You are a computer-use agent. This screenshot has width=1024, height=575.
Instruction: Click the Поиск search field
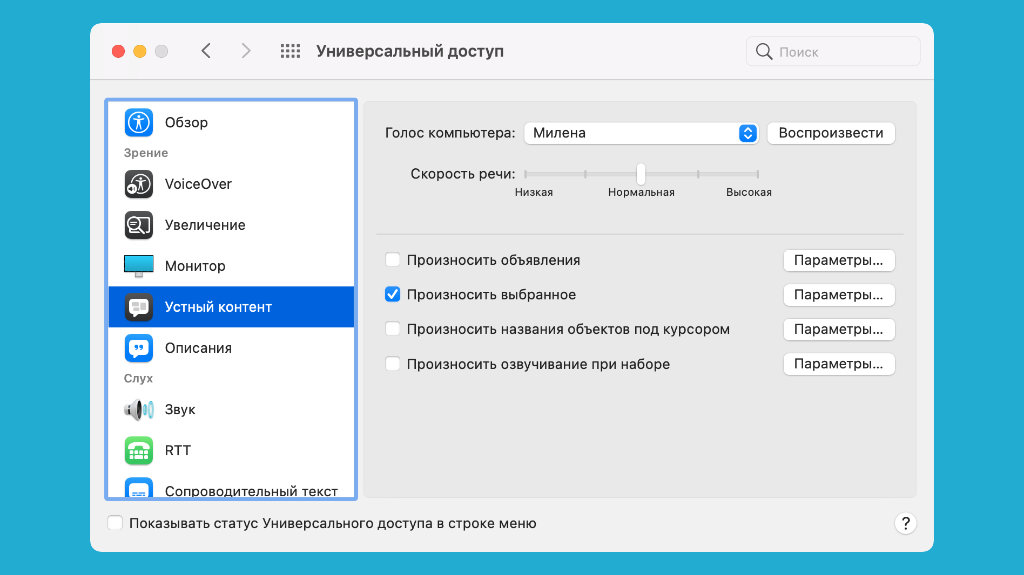pos(833,51)
